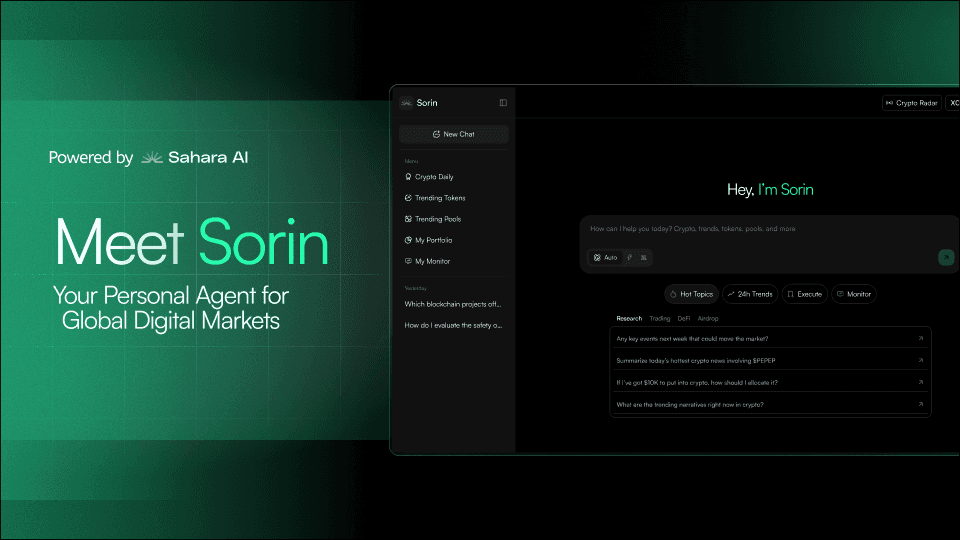
Task: Click arrow icon on 'trending narratives' row
Action: (920, 404)
